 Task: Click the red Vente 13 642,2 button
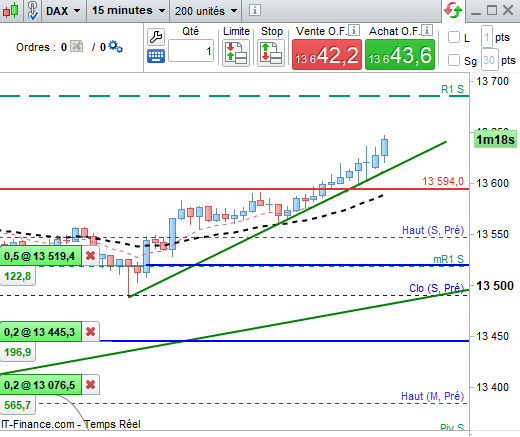coord(327,55)
